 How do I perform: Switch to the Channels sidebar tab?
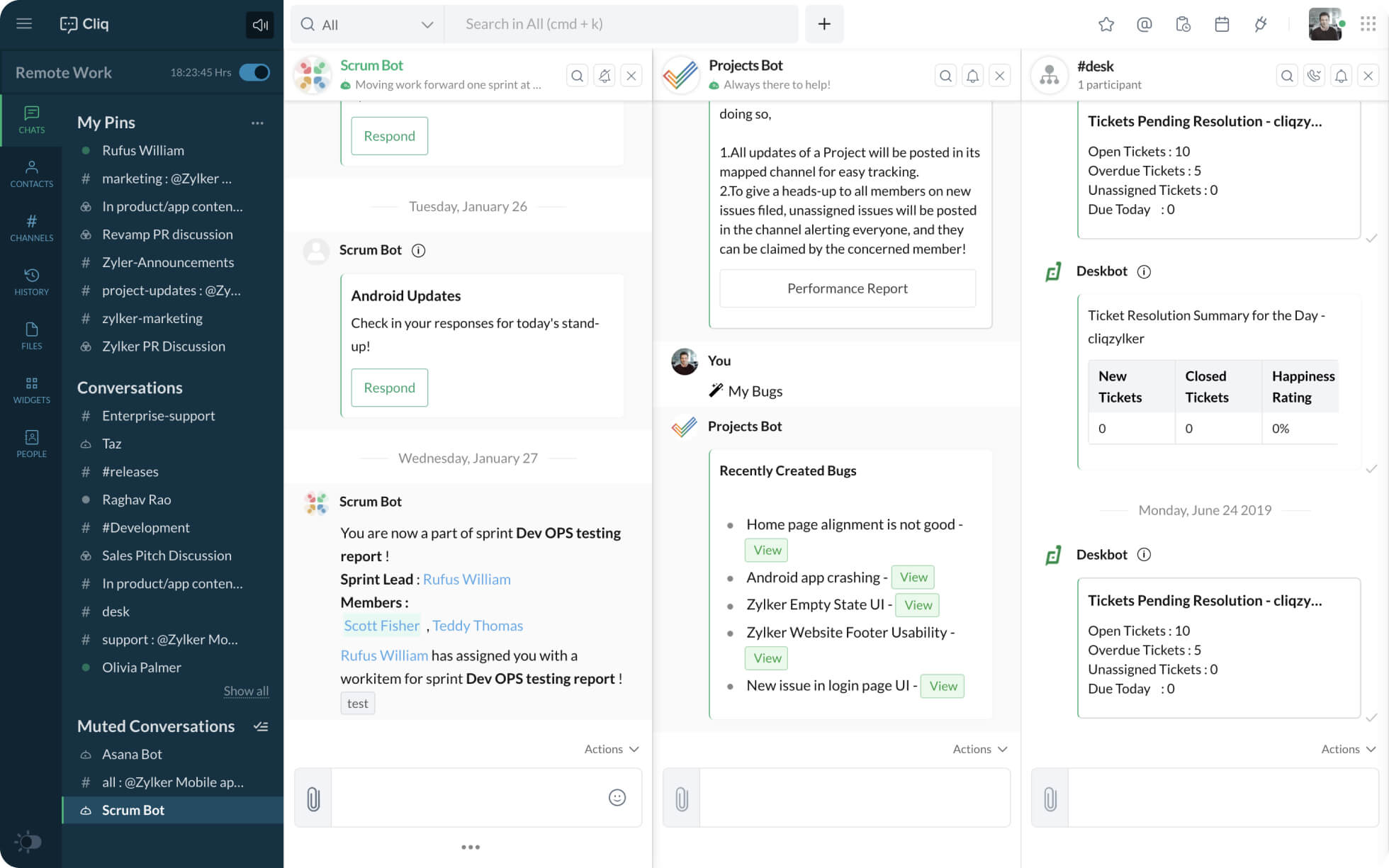(31, 227)
